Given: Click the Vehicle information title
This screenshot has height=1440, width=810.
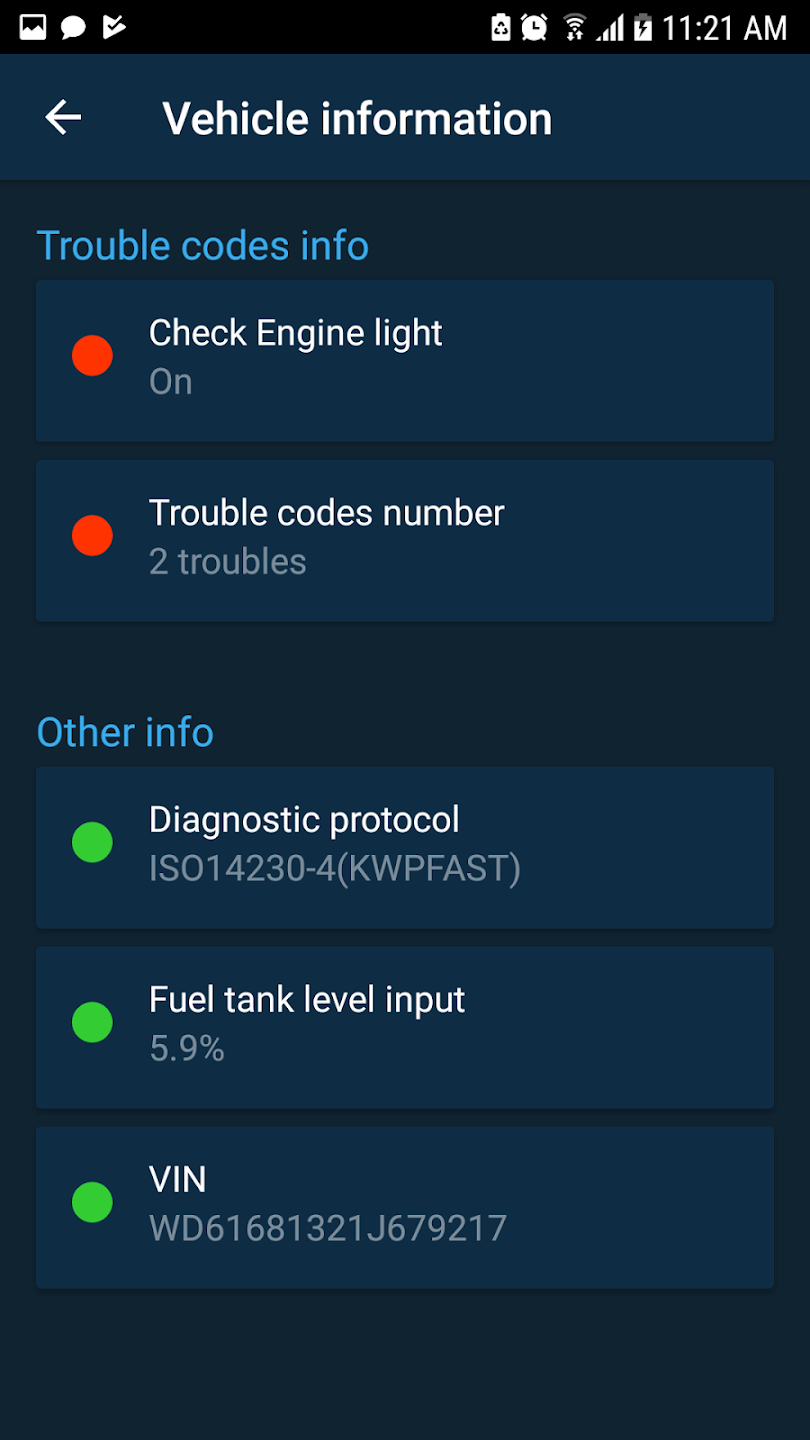Looking at the screenshot, I should [357, 119].
